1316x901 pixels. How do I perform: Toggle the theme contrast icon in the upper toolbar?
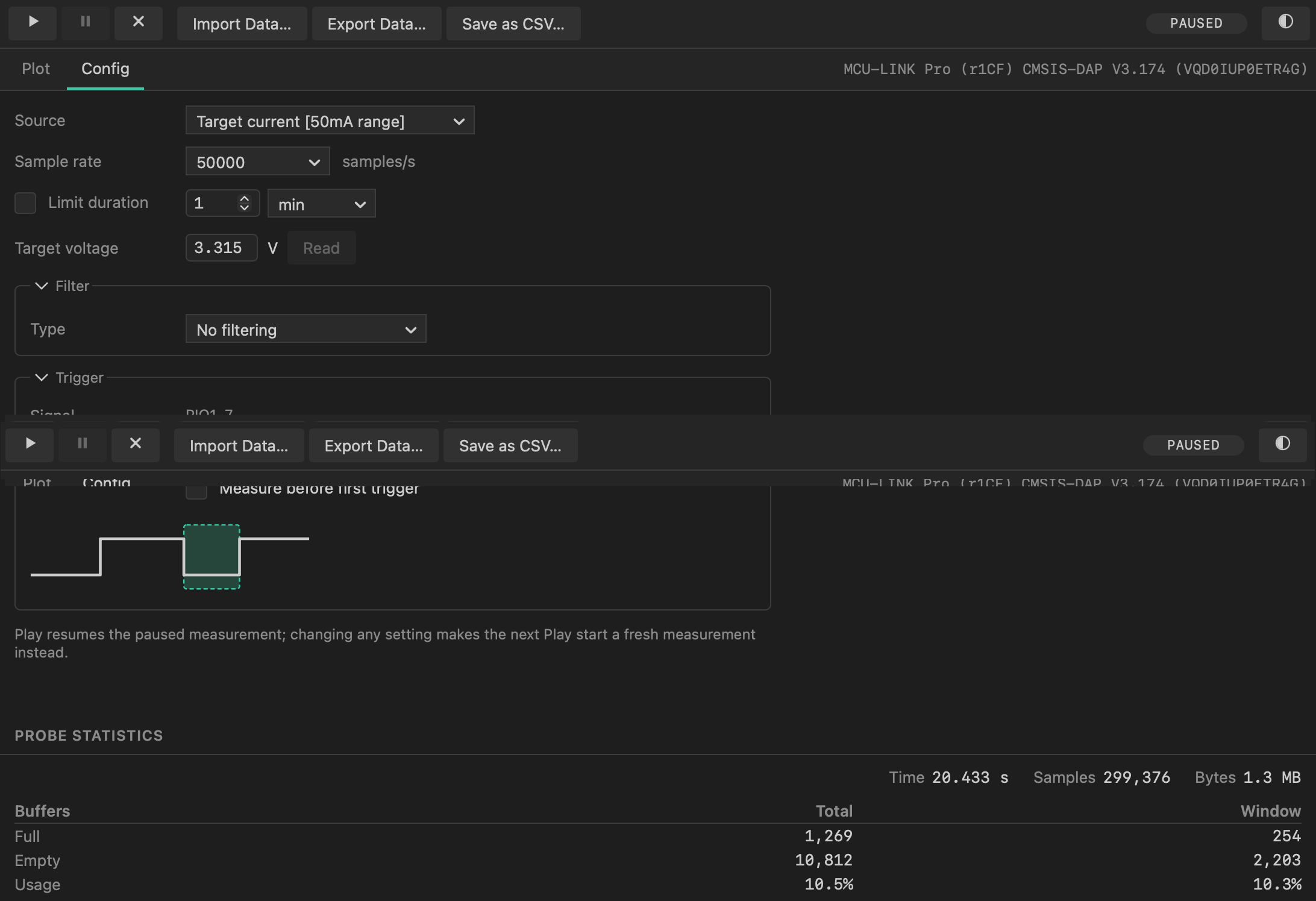(1285, 23)
